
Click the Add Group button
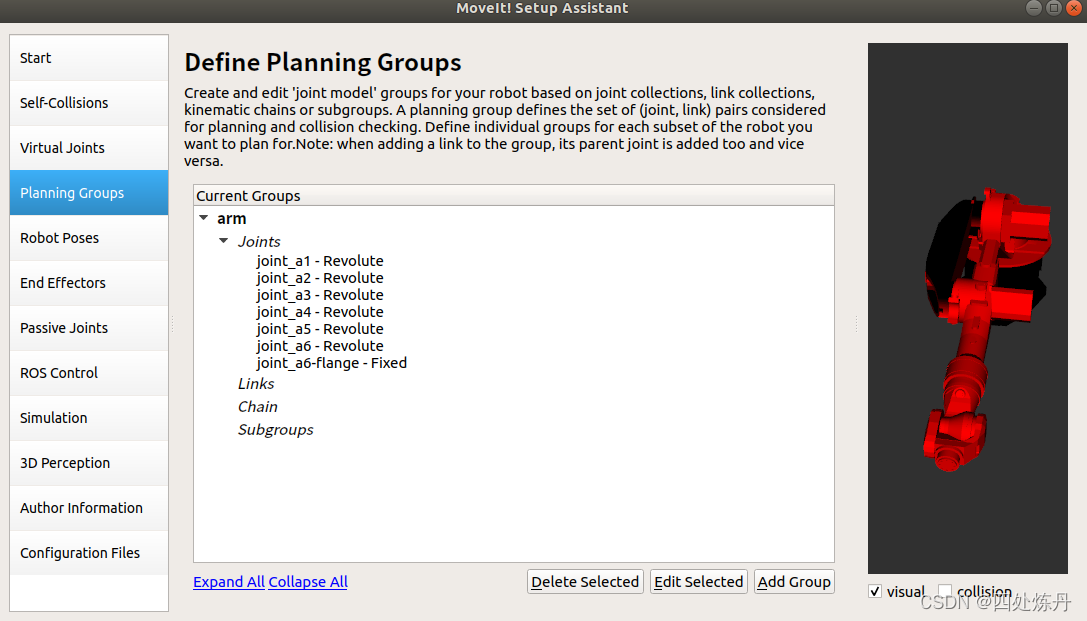[794, 581]
